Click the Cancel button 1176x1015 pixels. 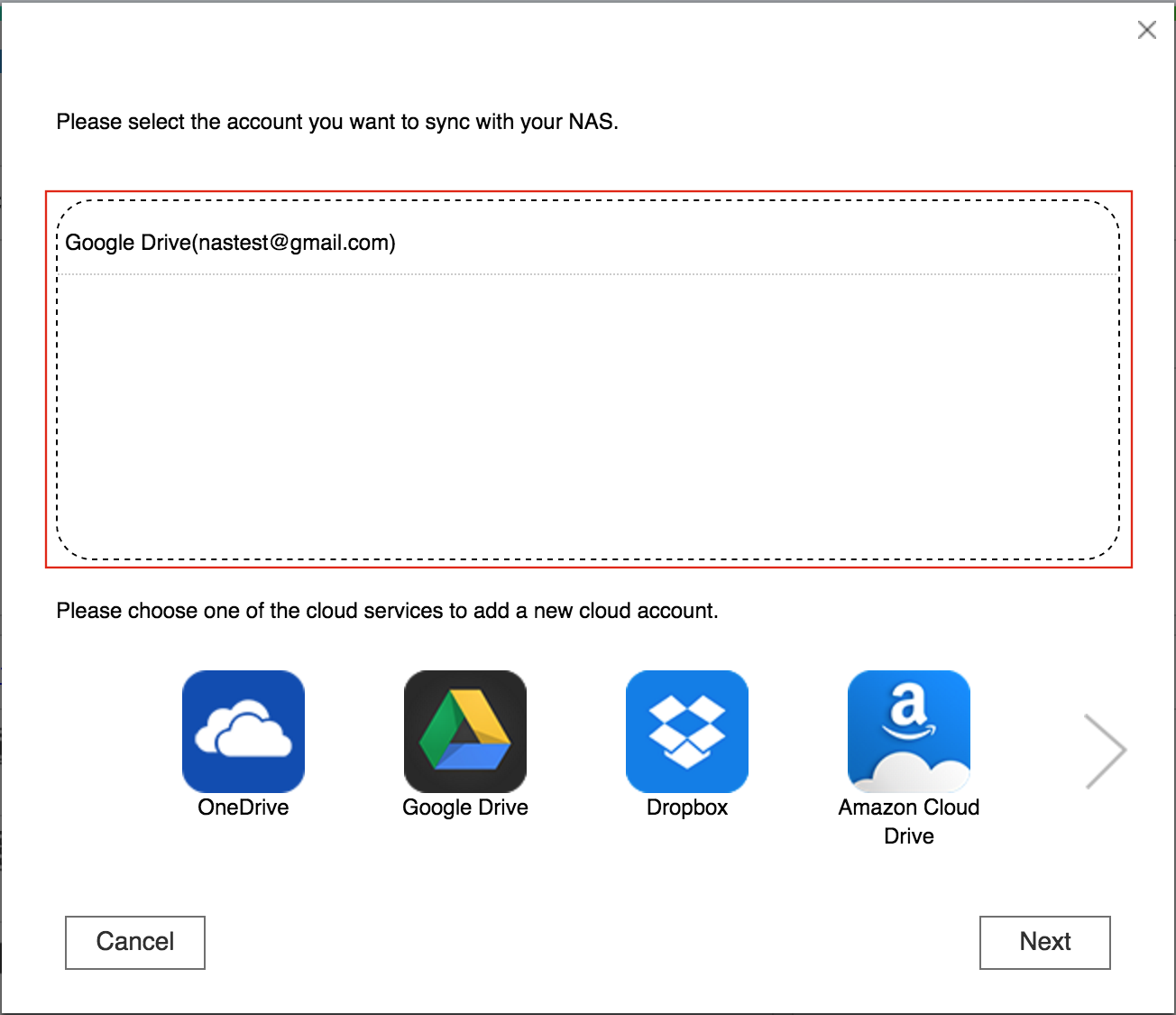(135, 943)
